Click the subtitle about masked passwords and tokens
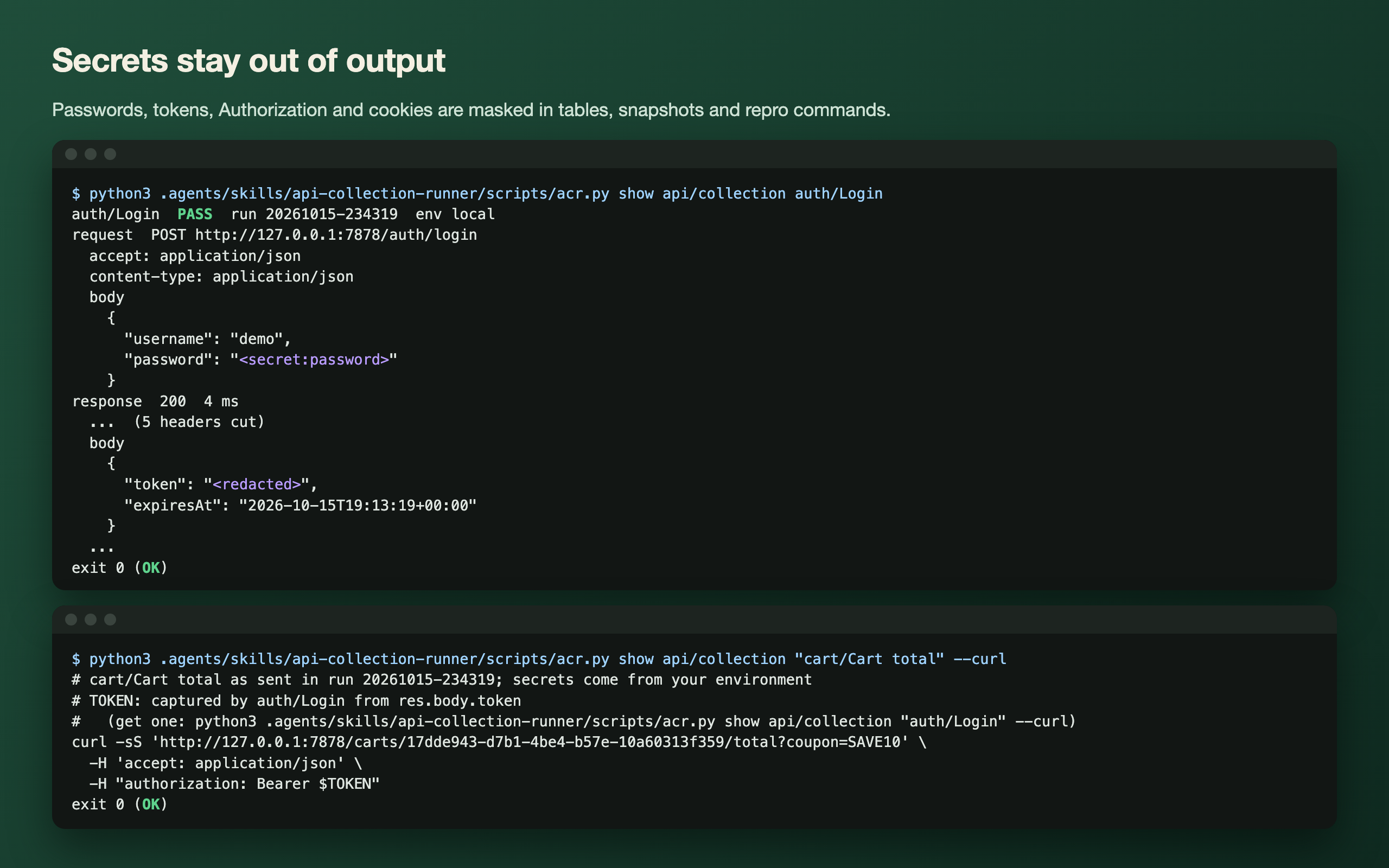 click(x=471, y=110)
